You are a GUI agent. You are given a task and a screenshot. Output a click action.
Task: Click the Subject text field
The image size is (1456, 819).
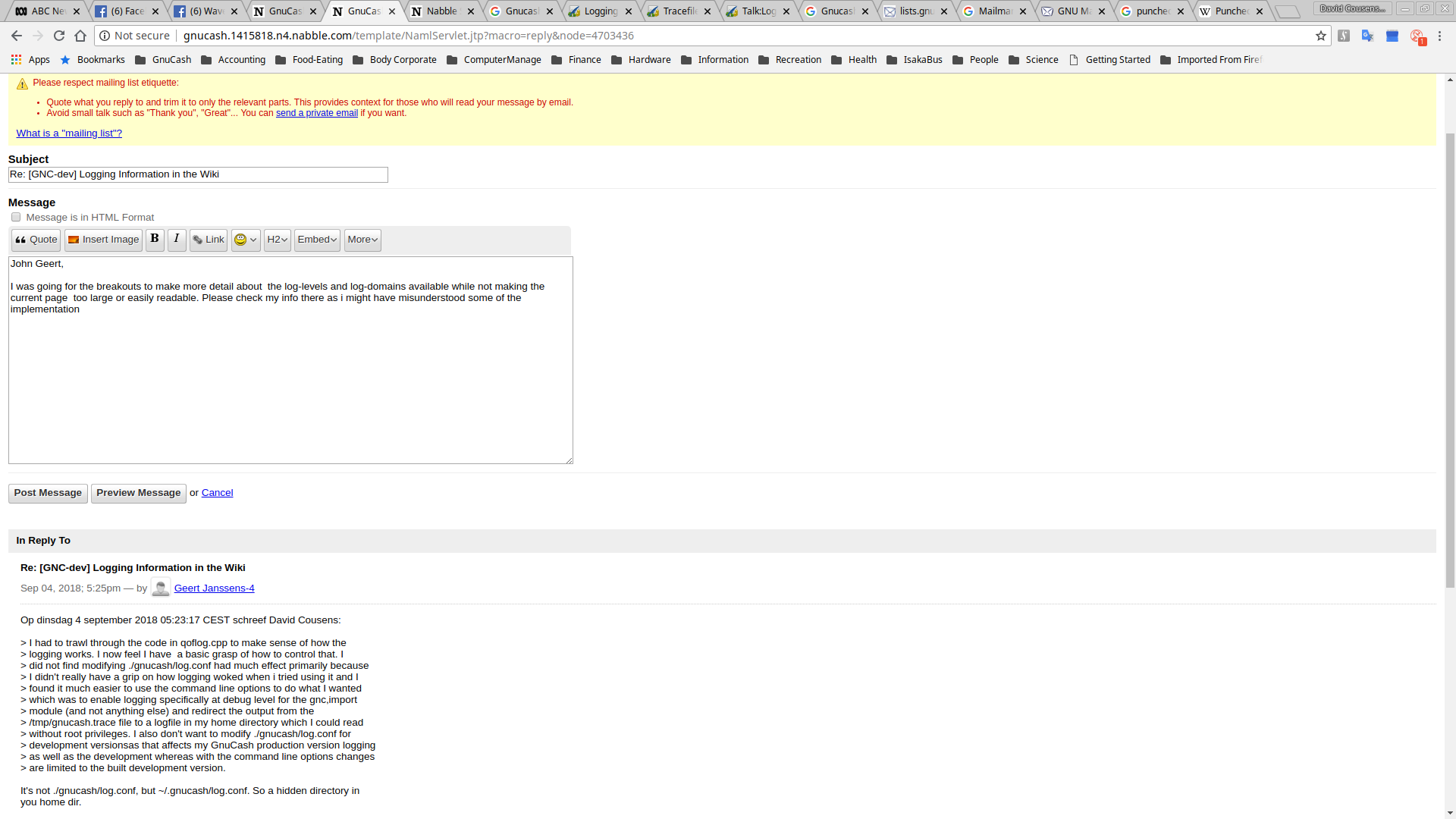tap(198, 175)
